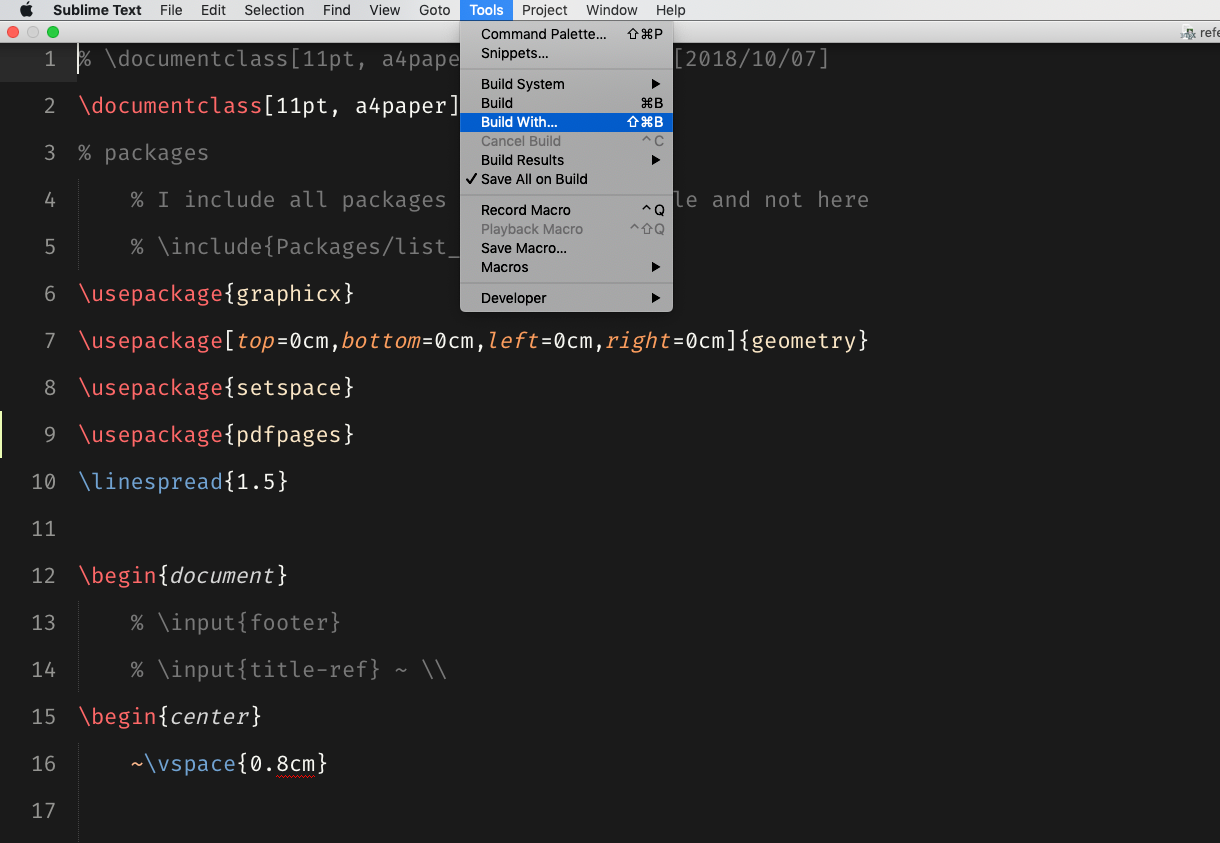Image resolution: width=1220 pixels, height=843 pixels.
Task: Click the % \input{footer} comment
Action: coord(236,623)
